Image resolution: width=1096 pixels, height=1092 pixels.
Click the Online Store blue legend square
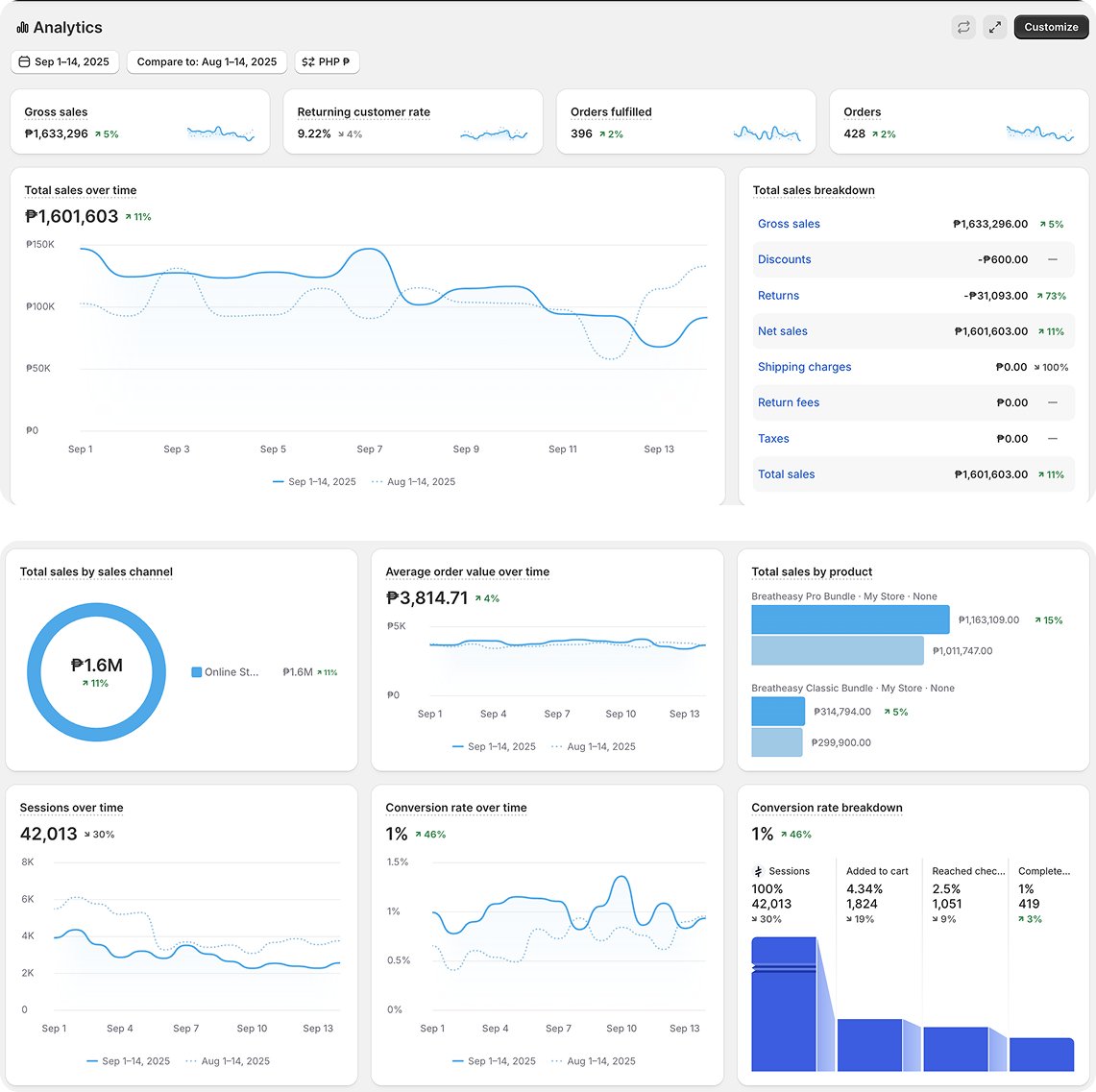(x=197, y=672)
